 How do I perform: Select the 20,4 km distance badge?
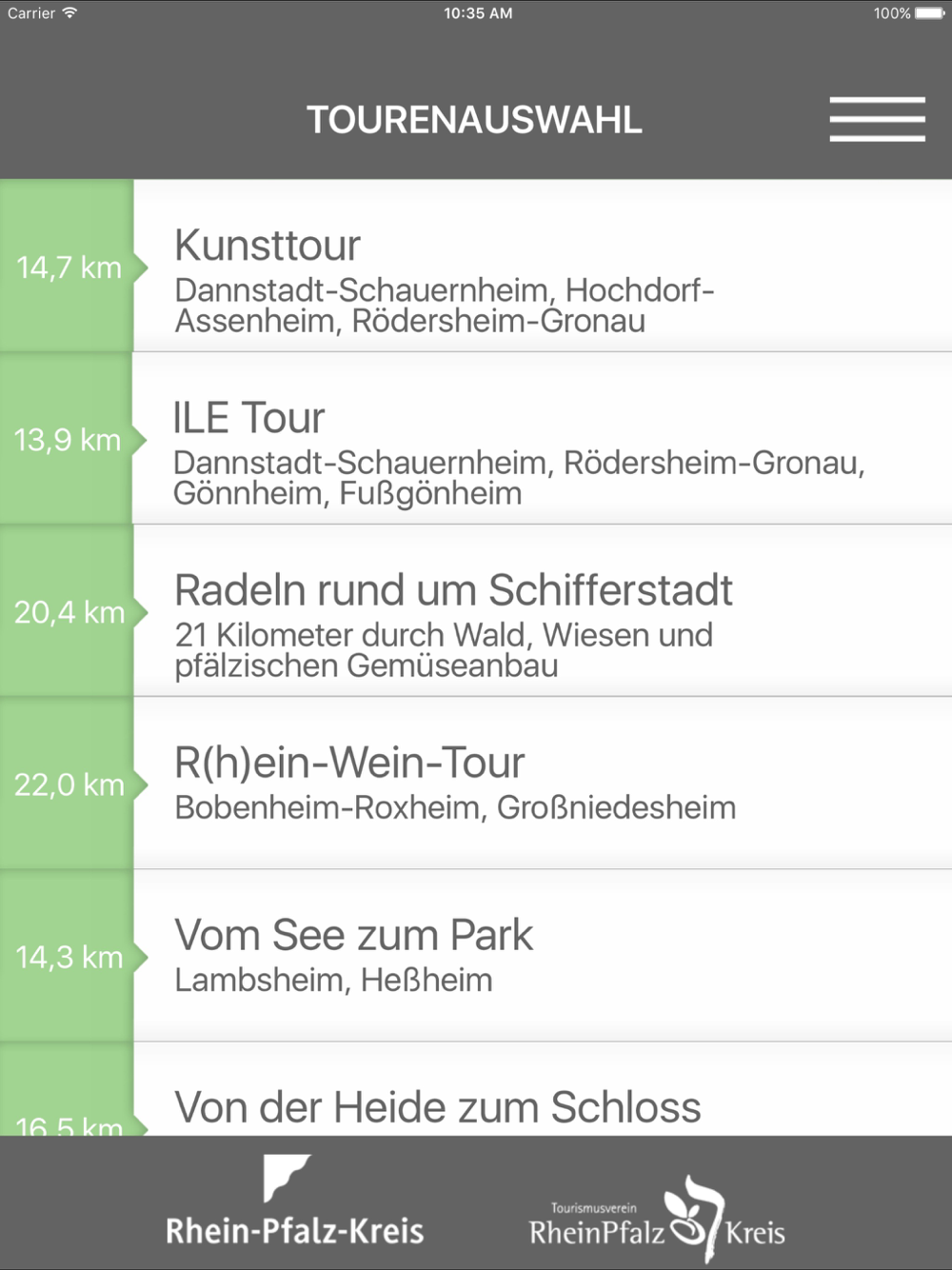coord(69,612)
